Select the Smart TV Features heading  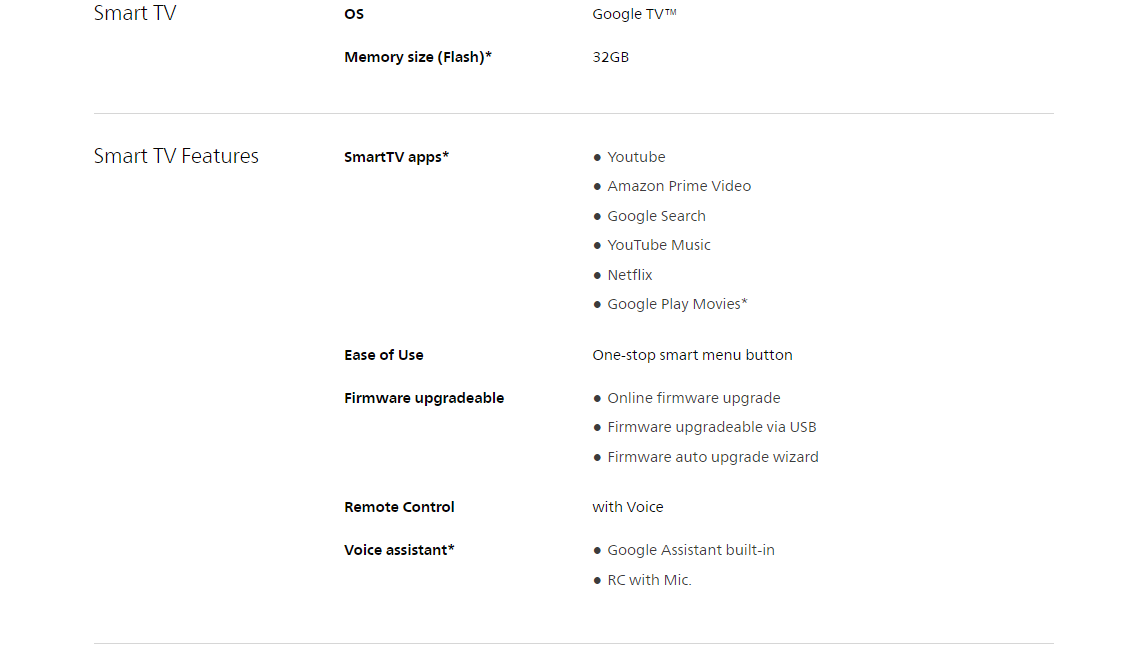pos(176,156)
